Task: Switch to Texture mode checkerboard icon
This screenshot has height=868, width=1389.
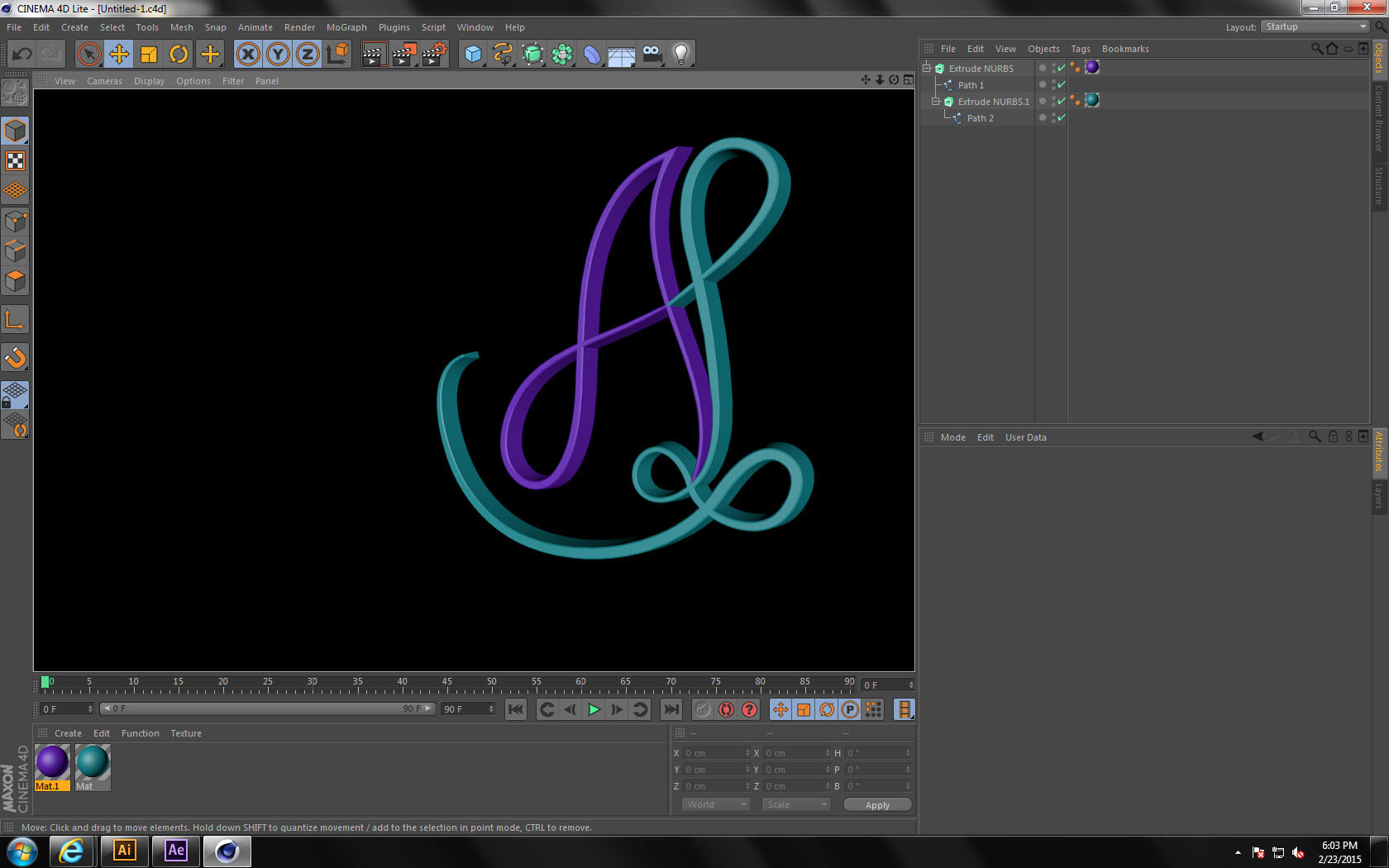Action: point(15,161)
